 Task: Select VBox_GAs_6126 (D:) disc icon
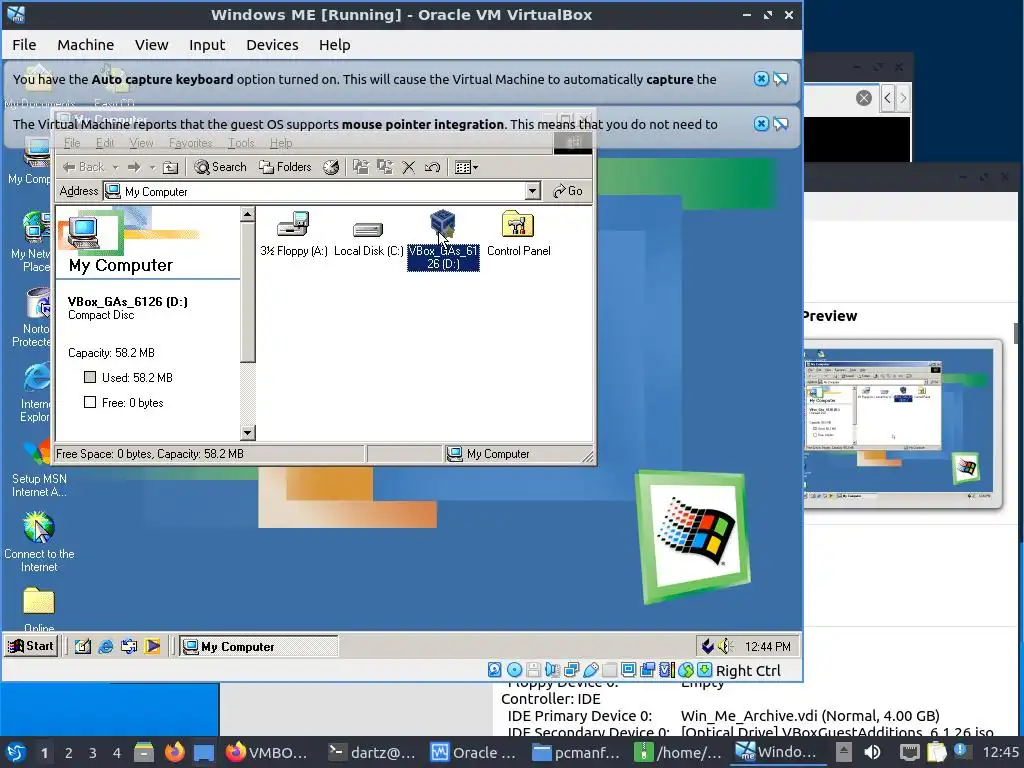pos(443,240)
